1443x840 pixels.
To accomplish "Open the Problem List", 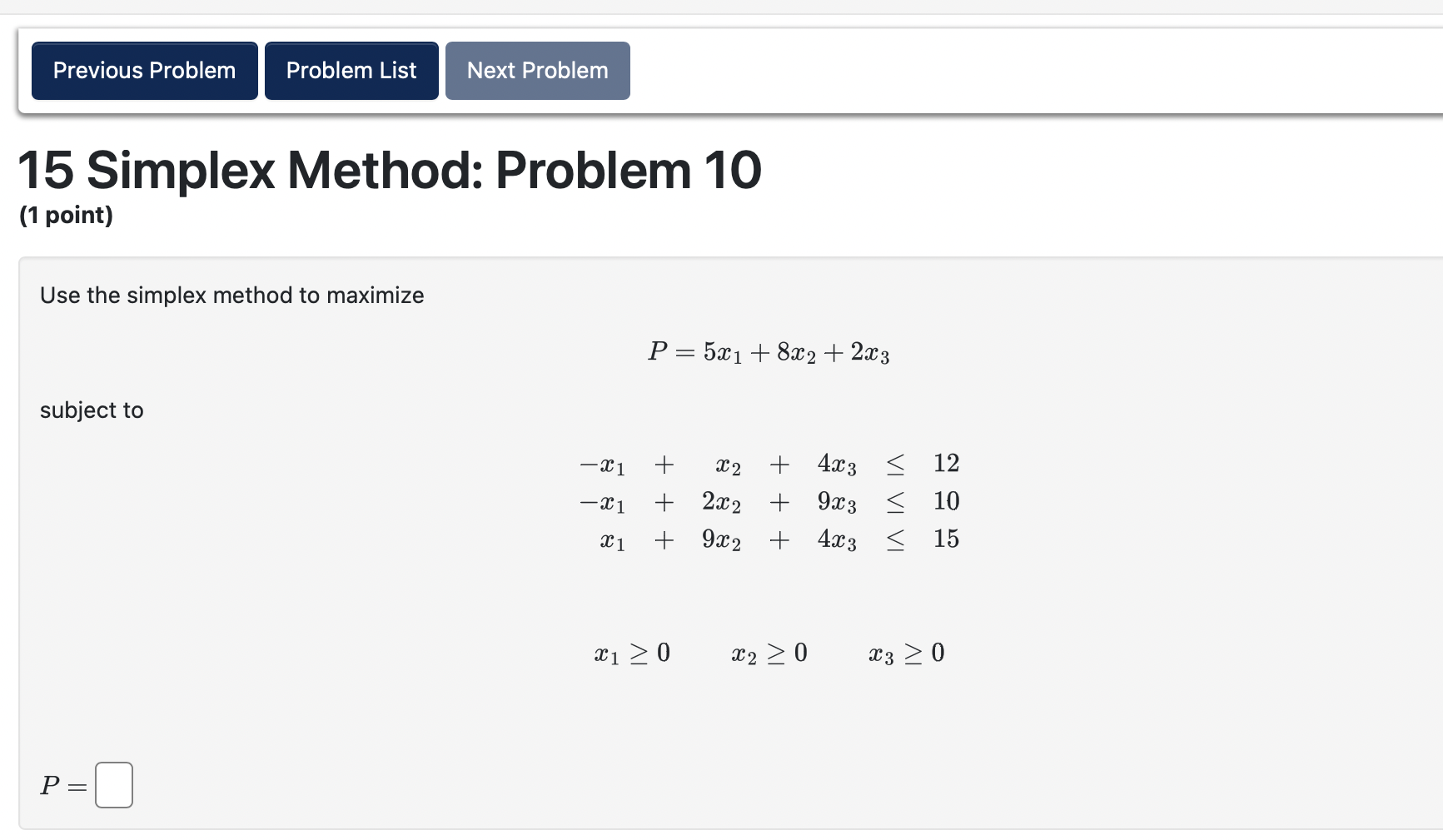I will tap(351, 70).
